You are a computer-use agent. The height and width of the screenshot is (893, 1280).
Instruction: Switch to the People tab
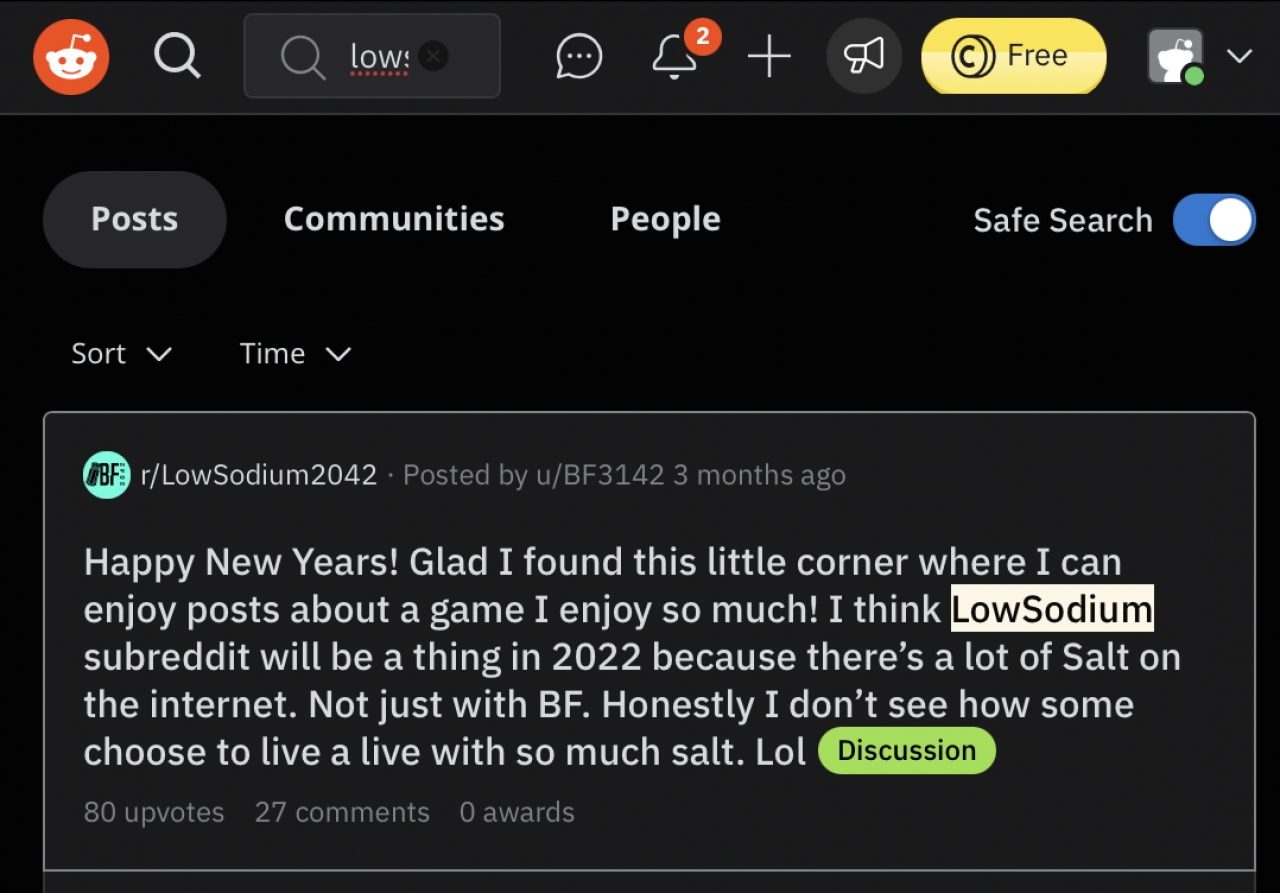(x=665, y=219)
